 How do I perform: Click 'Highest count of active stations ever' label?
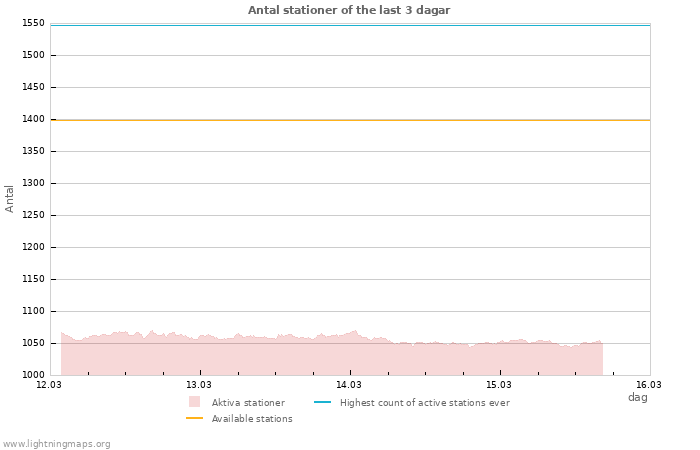[x=424, y=403]
